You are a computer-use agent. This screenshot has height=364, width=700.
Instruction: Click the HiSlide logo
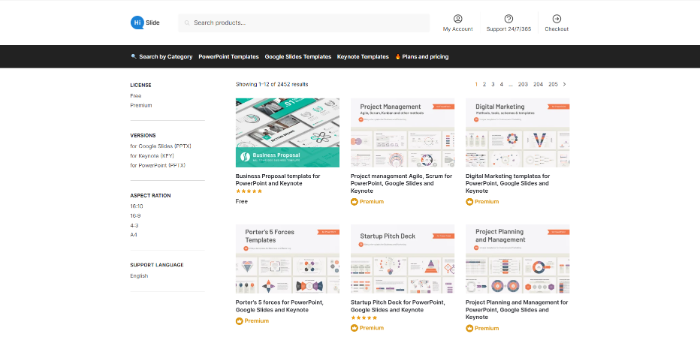click(145, 22)
